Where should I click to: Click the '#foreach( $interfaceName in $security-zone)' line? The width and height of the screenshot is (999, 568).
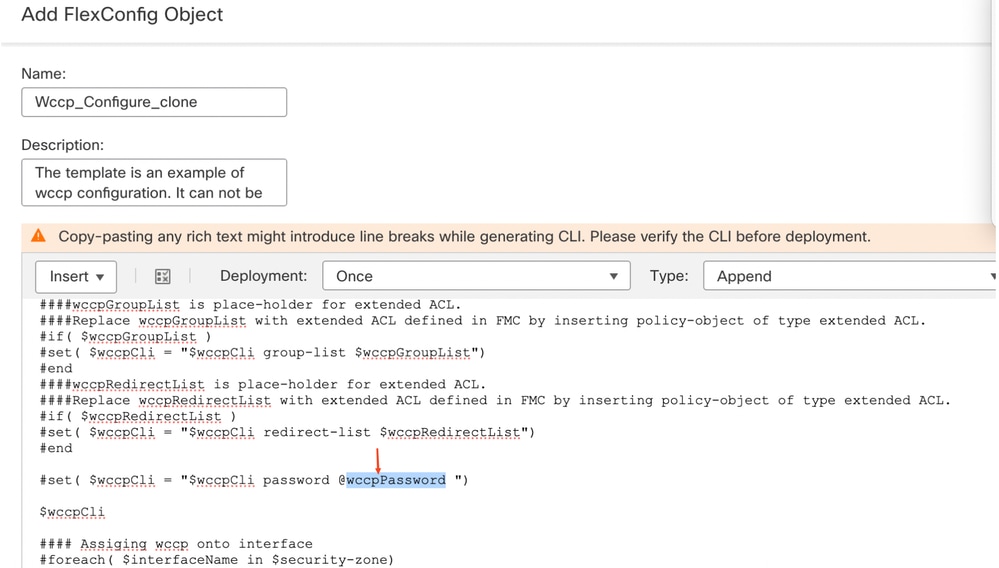217,560
